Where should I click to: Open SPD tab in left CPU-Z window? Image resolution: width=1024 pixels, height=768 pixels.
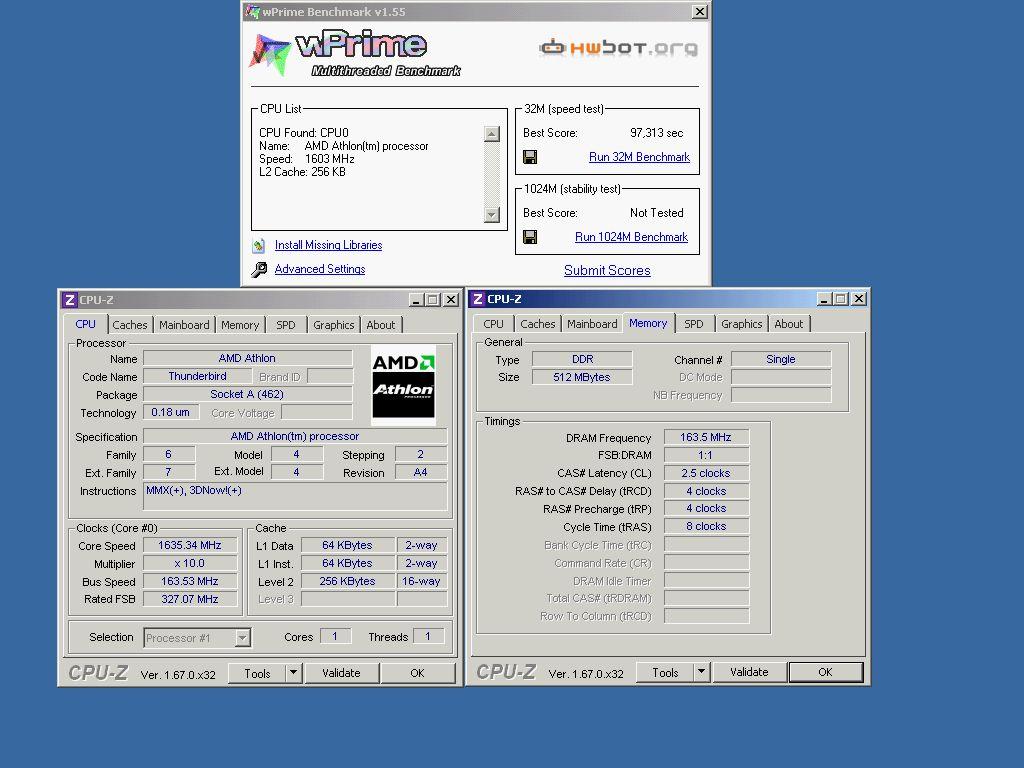click(x=285, y=325)
